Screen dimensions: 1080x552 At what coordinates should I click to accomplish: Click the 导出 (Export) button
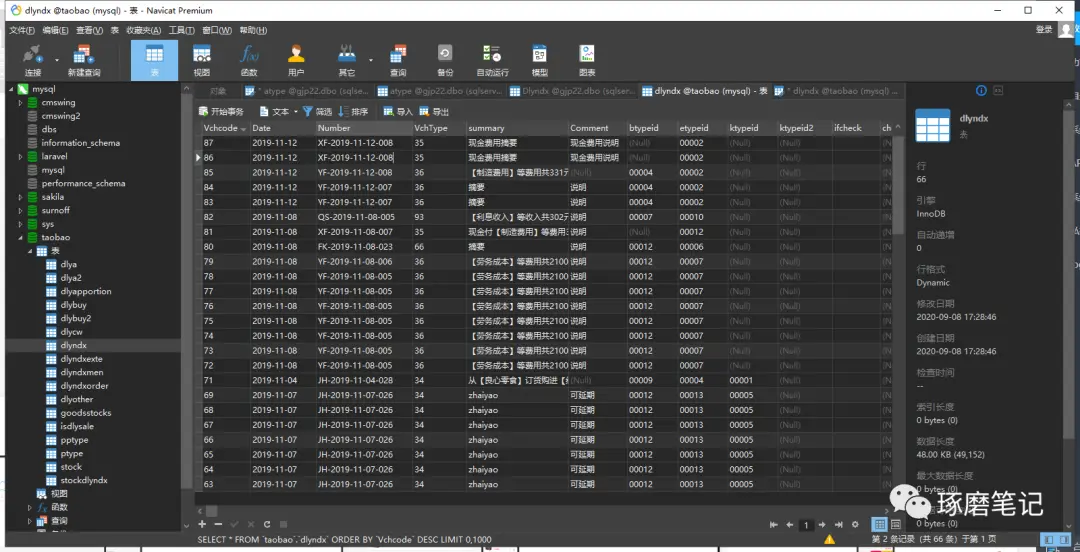(434, 112)
